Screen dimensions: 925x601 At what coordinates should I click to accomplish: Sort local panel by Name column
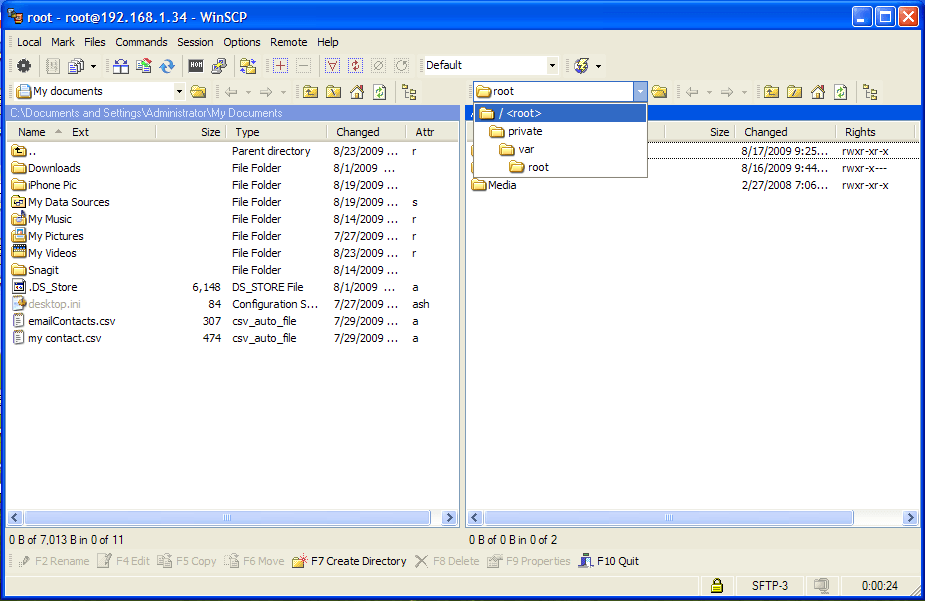click(x=32, y=132)
